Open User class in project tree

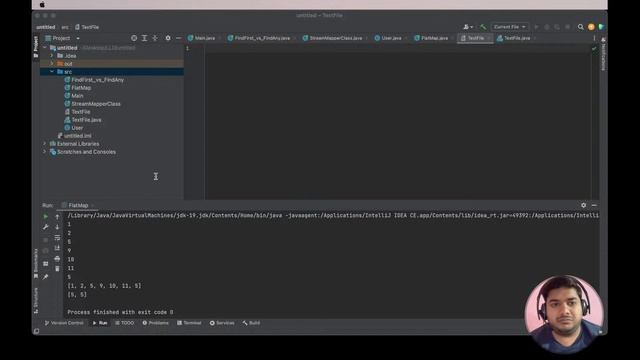(x=74, y=128)
